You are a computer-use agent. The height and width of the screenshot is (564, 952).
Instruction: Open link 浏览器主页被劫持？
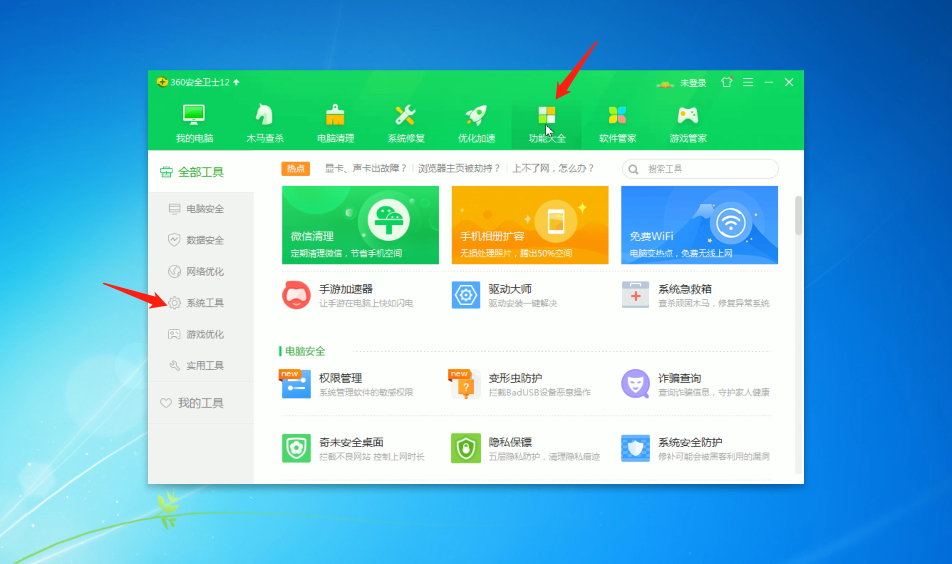(x=460, y=168)
